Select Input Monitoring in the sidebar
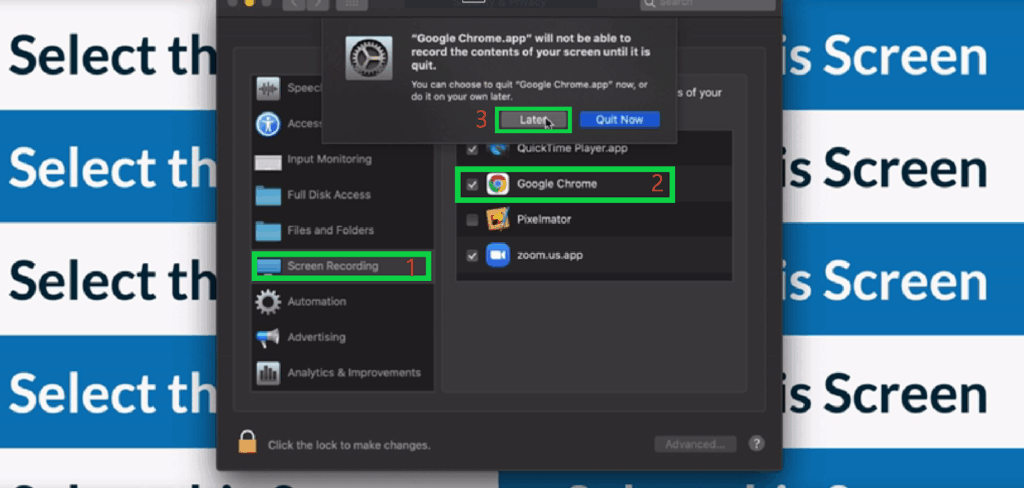This screenshot has width=1024, height=488. coord(328,159)
